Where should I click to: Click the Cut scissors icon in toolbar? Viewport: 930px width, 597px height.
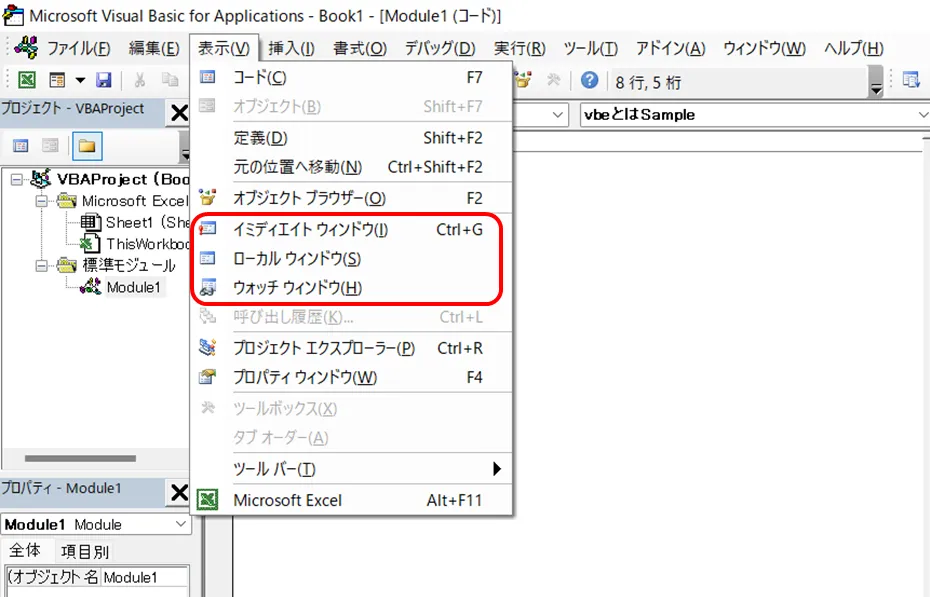click(x=140, y=80)
